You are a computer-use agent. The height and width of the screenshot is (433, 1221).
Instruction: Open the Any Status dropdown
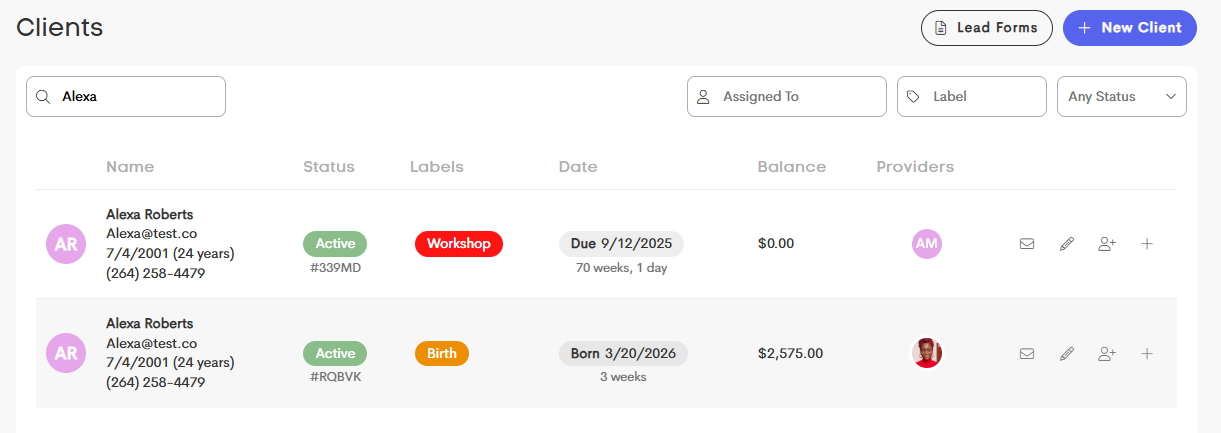pyautogui.click(x=1122, y=97)
